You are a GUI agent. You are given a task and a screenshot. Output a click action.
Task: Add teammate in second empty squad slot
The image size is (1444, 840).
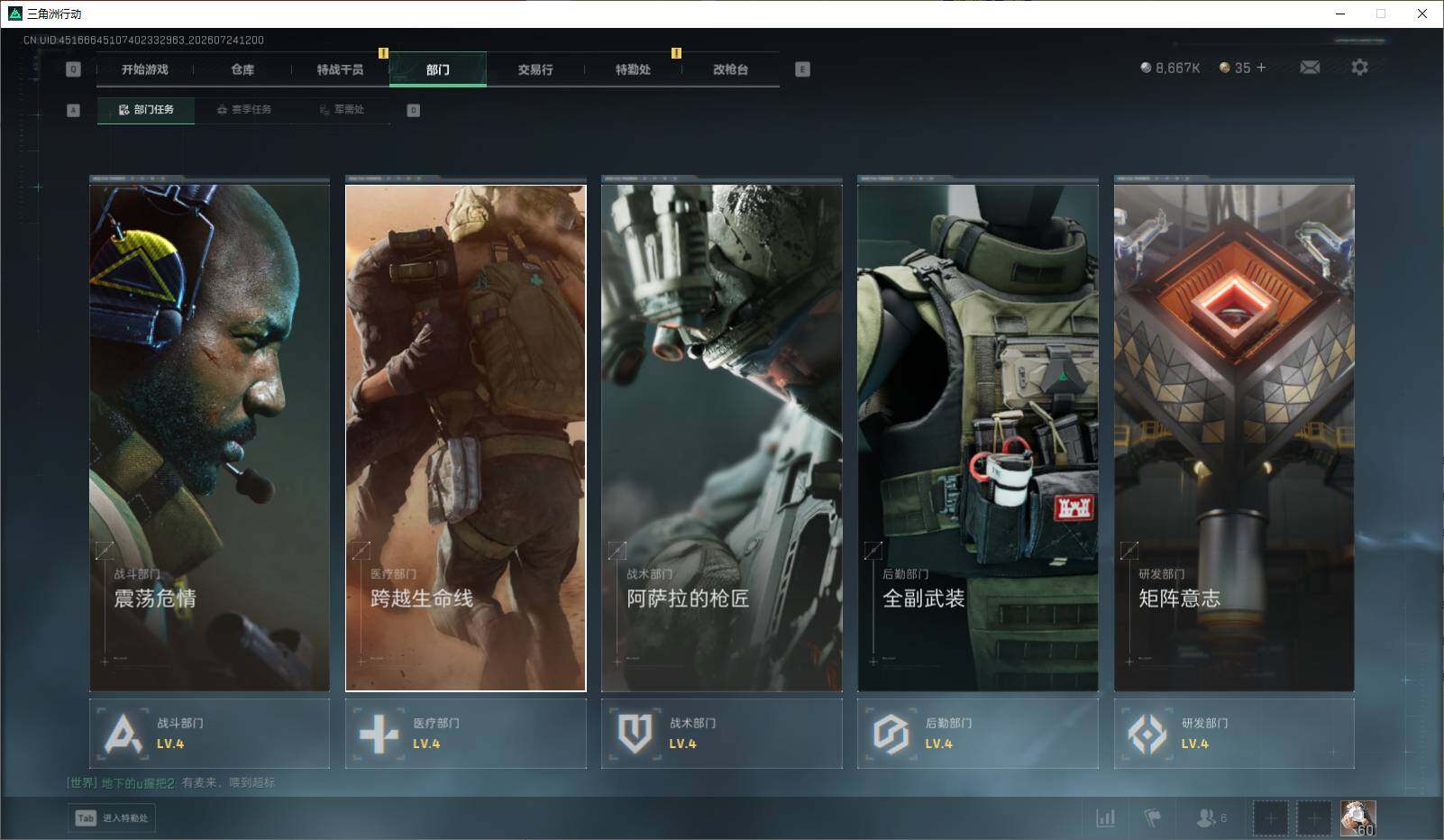pos(1313,817)
